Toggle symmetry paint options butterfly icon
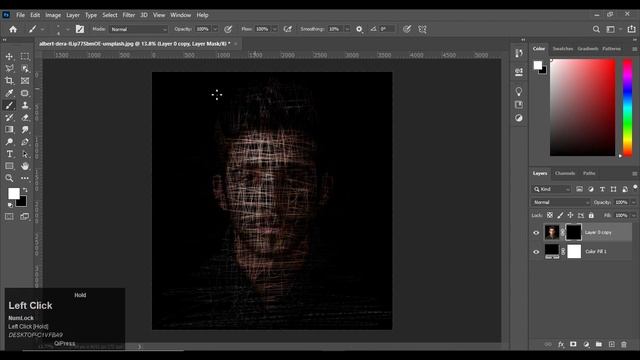This screenshot has height=360, width=640. pyautogui.click(x=422, y=29)
